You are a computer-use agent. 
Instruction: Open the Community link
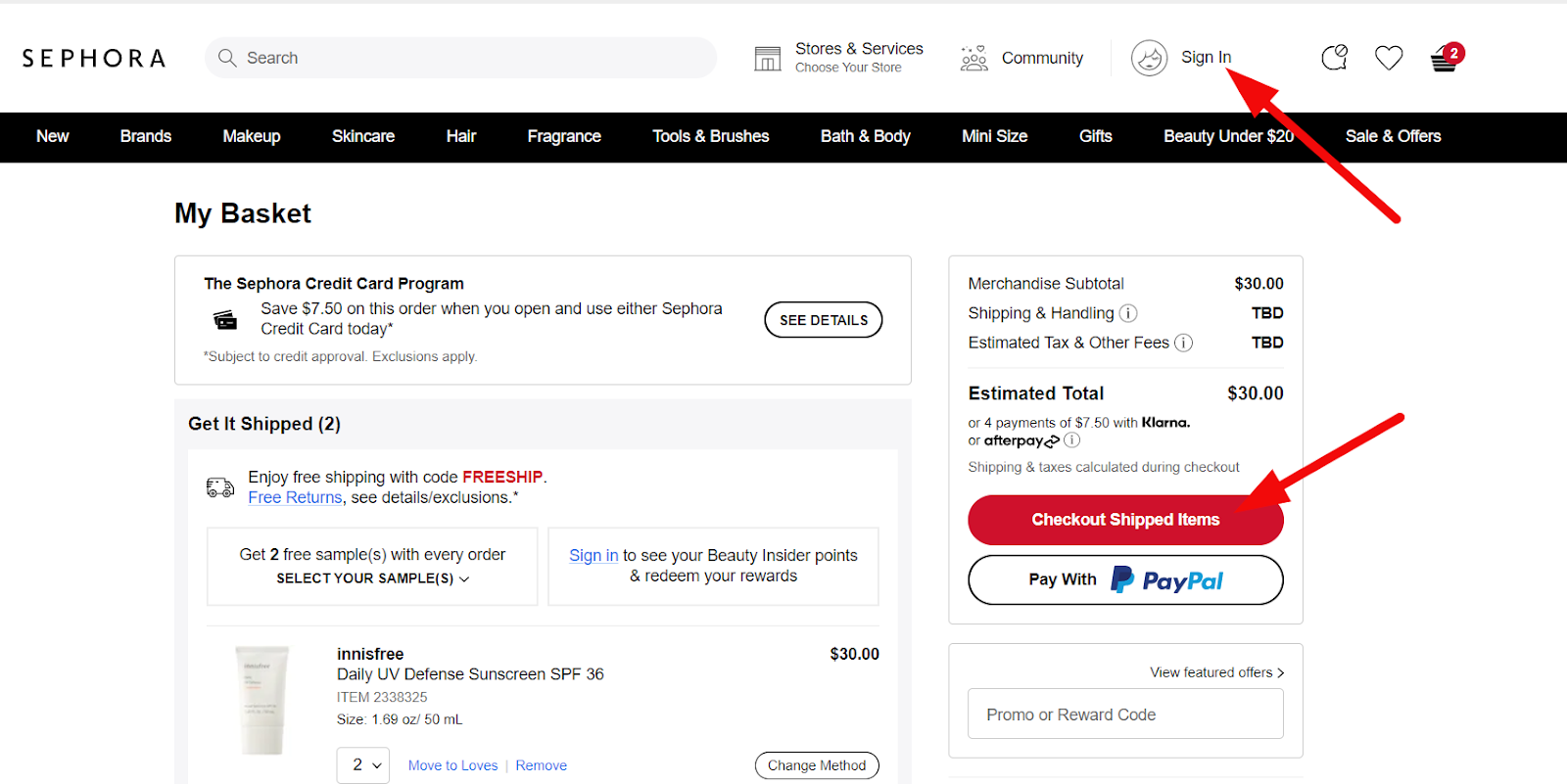[x=1042, y=58]
